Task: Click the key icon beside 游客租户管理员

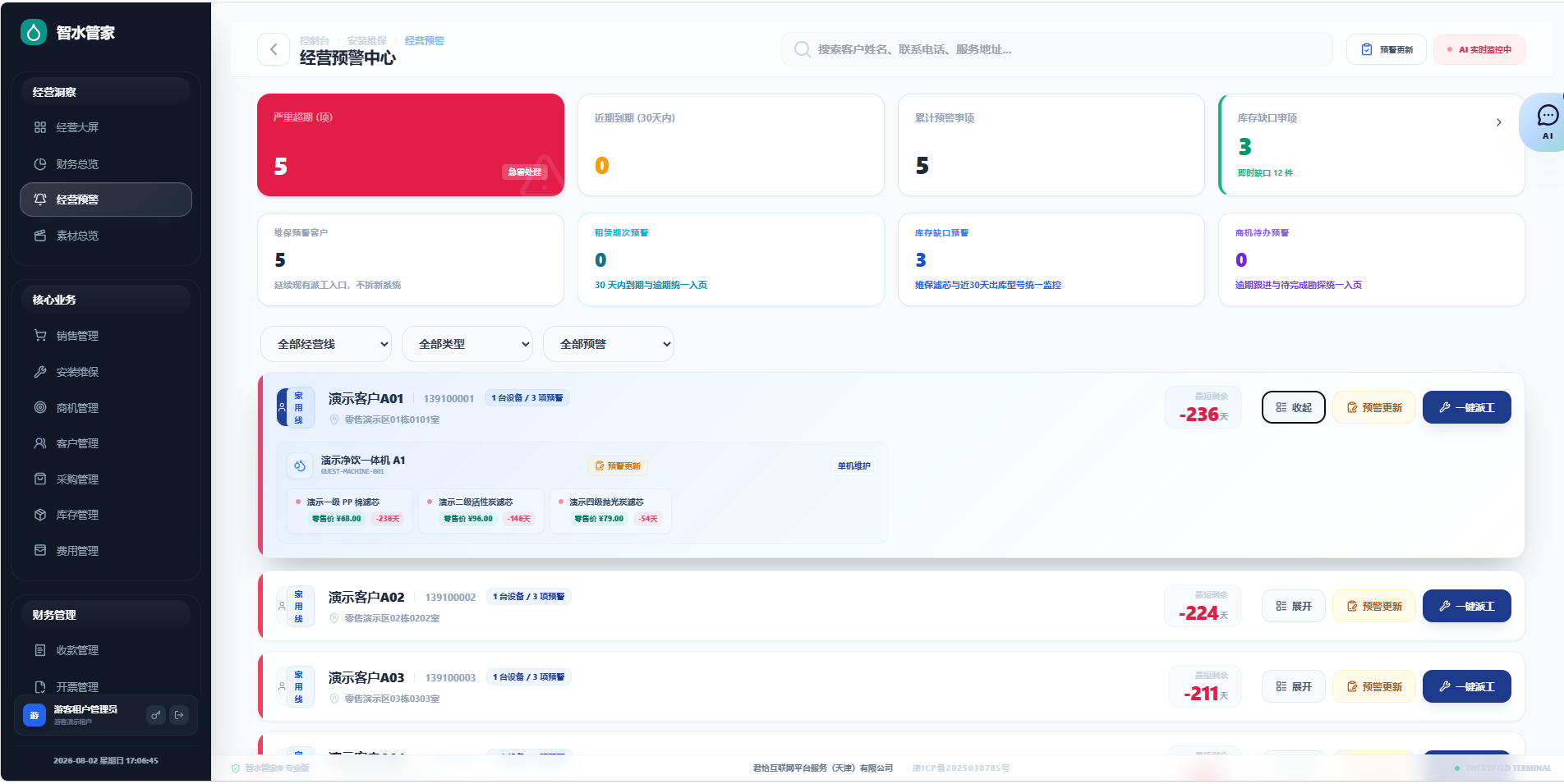Action: pyautogui.click(x=156, y=715)
